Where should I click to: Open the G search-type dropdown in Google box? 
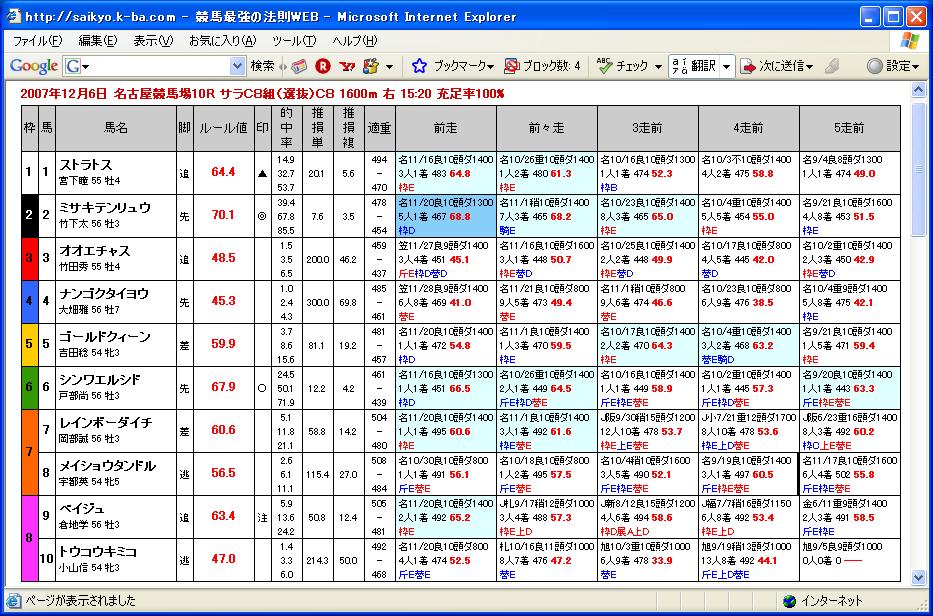click(77, 66)
